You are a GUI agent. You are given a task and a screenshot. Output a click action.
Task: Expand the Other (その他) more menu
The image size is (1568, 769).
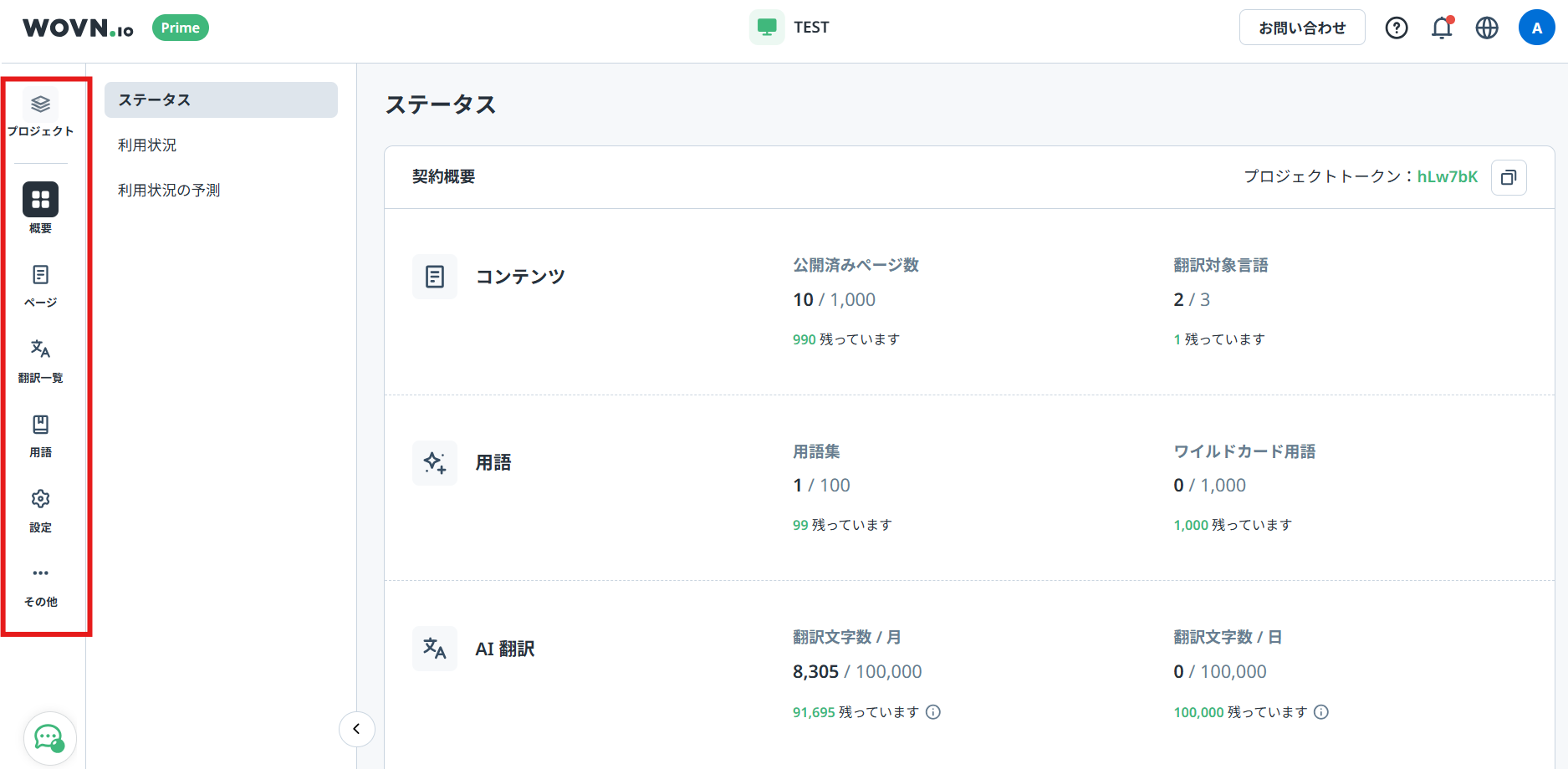40,573
